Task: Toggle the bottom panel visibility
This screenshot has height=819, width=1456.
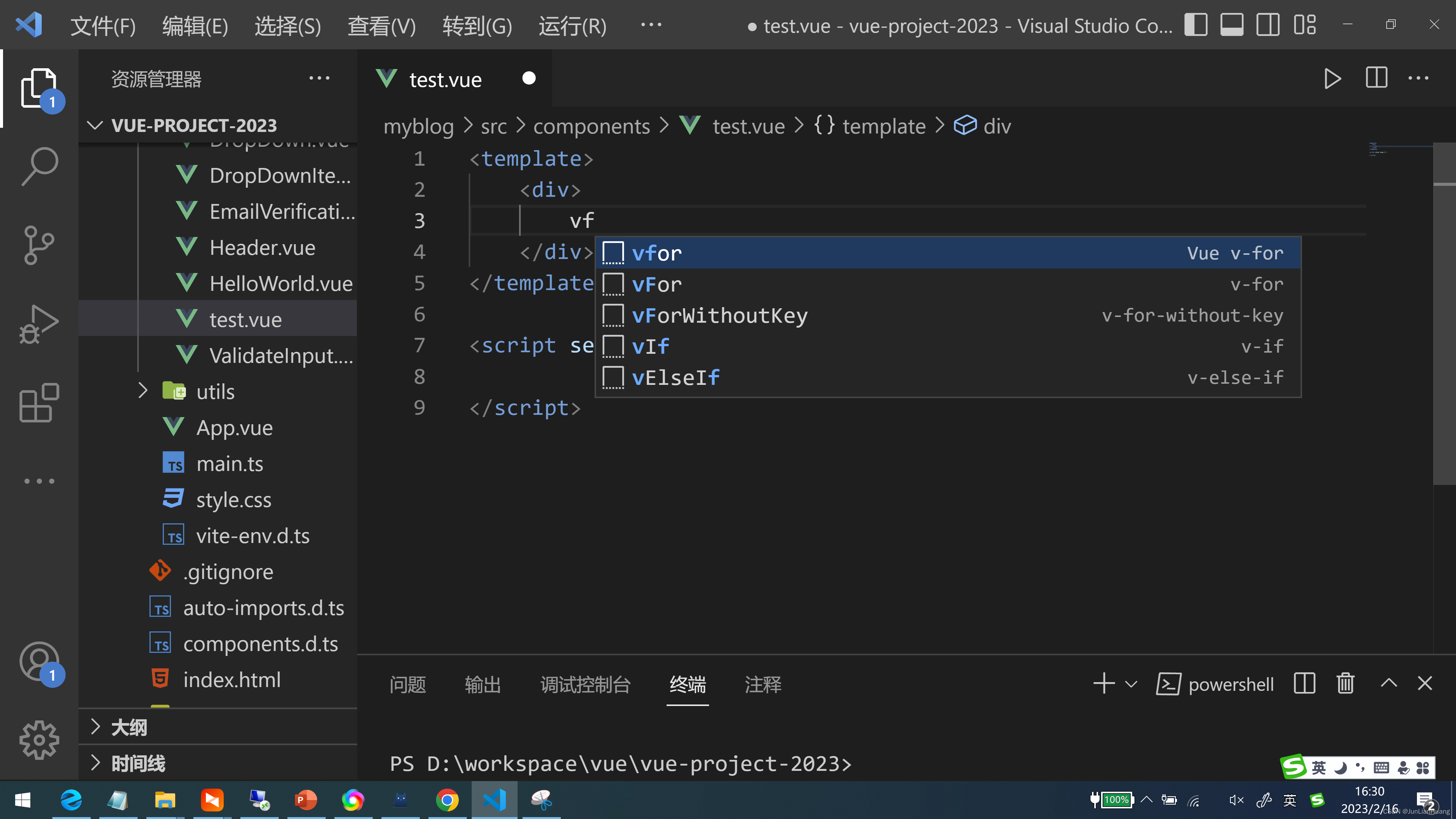Action: 1232,25
